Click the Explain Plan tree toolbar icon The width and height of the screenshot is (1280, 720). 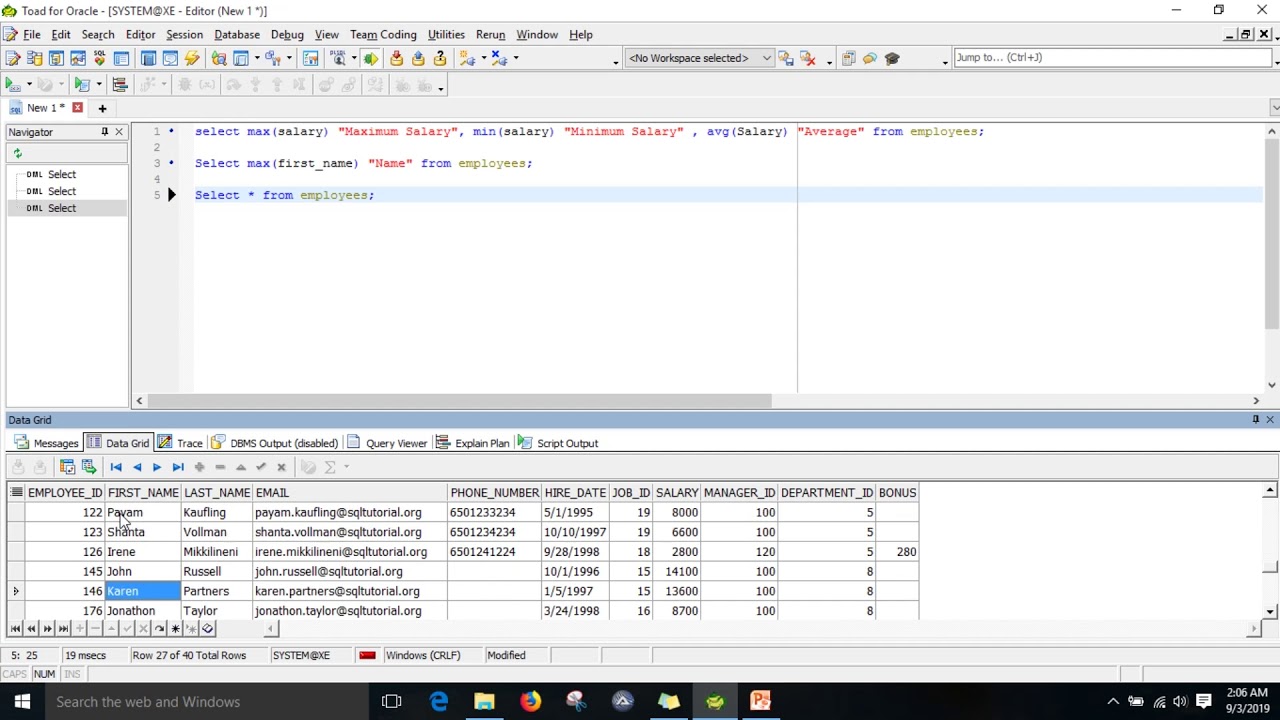[120, 84]
